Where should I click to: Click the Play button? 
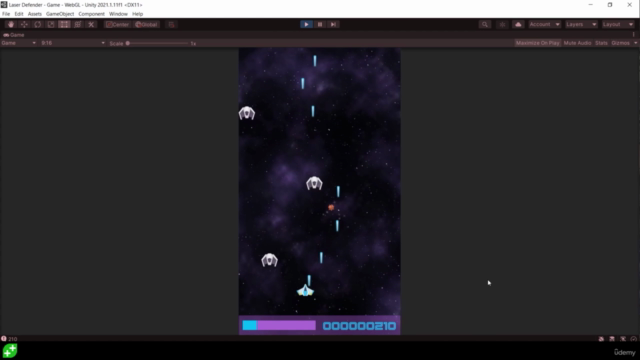tap(306, 24)
